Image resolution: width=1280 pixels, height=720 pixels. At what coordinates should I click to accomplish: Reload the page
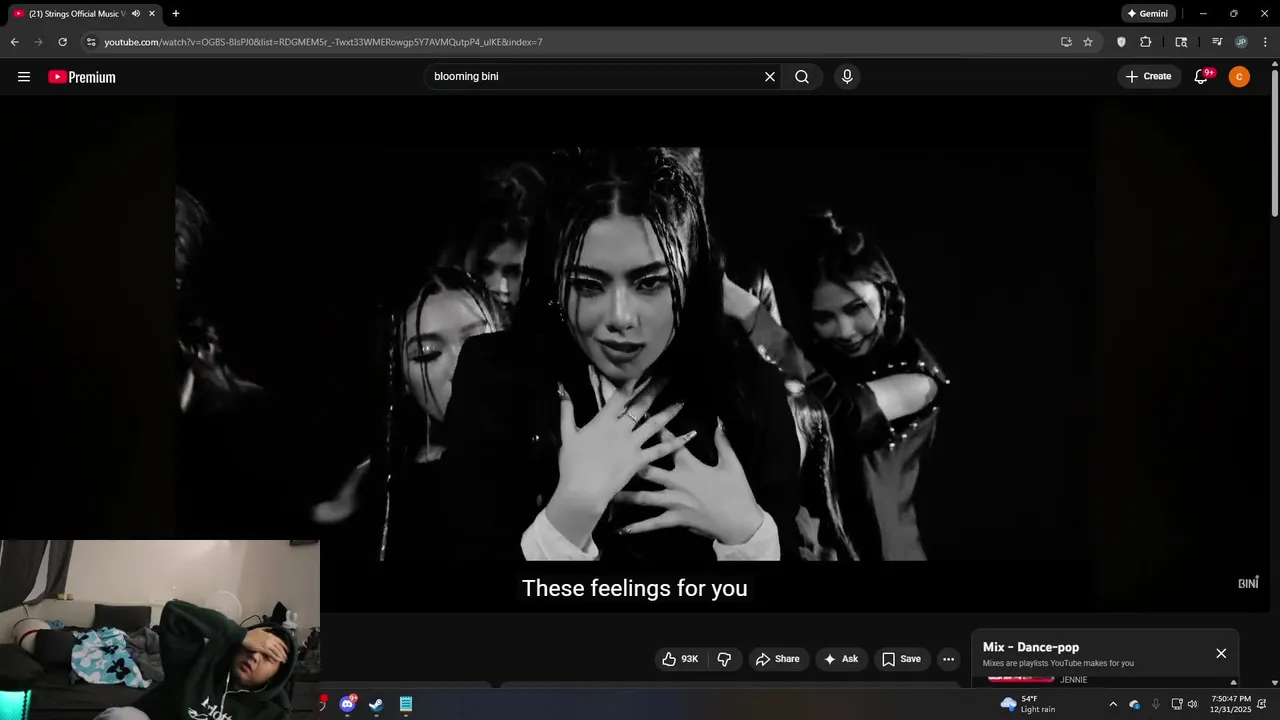[x=62, y=42]
